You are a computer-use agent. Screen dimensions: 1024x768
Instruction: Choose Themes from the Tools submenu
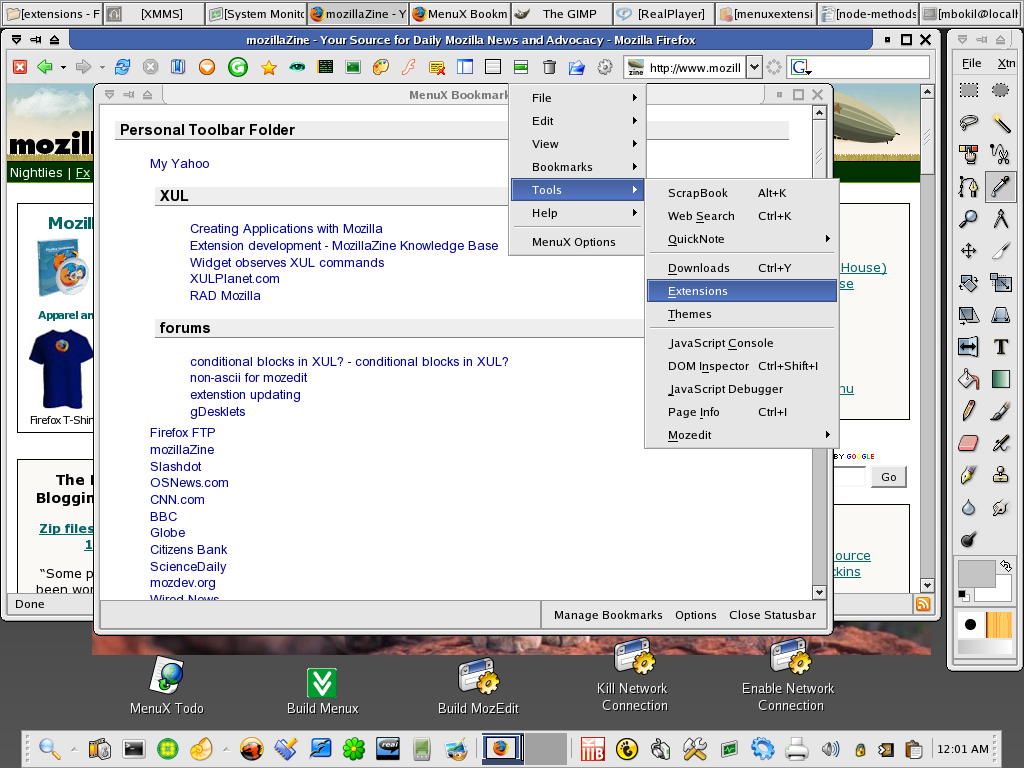click(742, 314)
